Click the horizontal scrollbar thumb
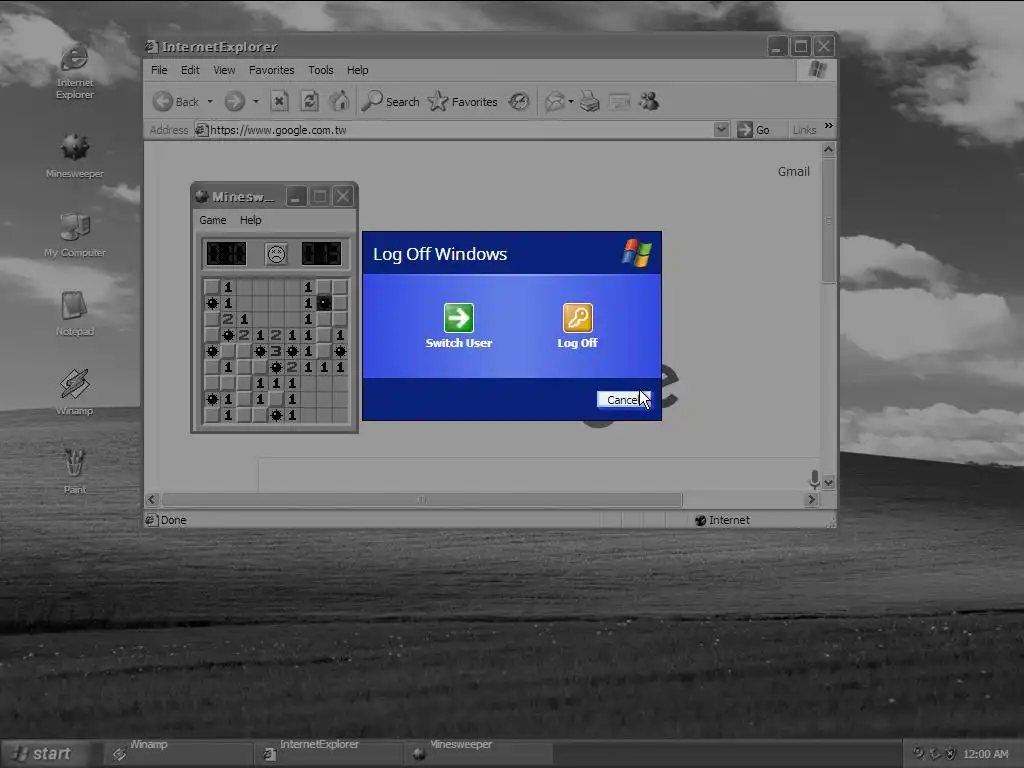 (x=422, y=500)
